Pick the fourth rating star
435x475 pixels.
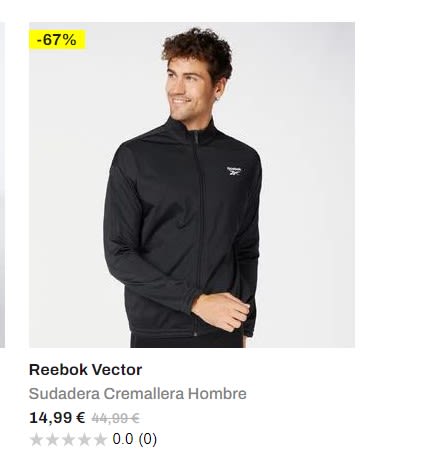point(84,440)
